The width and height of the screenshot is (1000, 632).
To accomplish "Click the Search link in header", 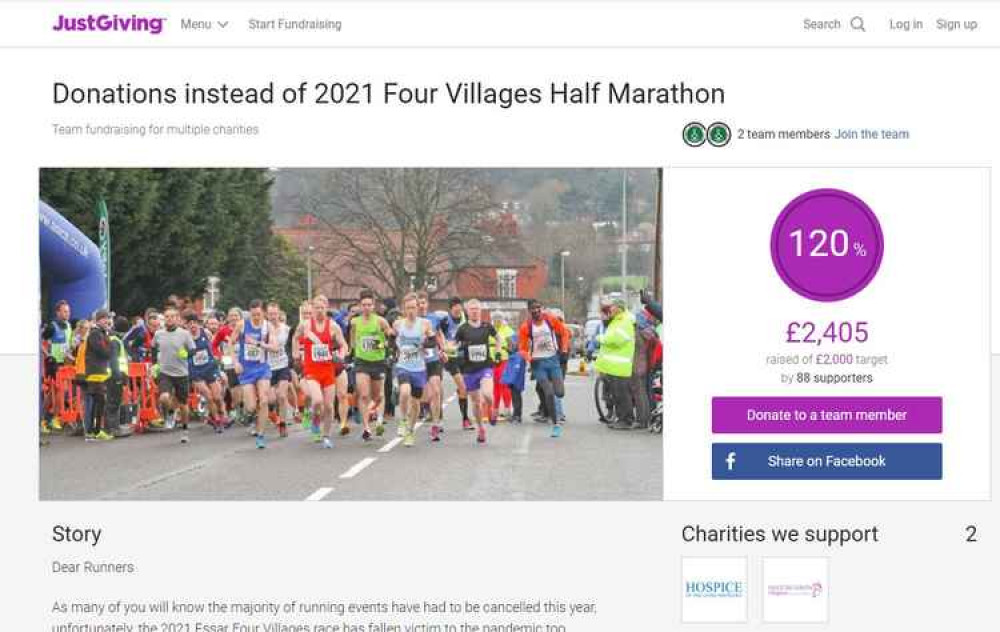I will pyautogui.click(x=821, y=24).
